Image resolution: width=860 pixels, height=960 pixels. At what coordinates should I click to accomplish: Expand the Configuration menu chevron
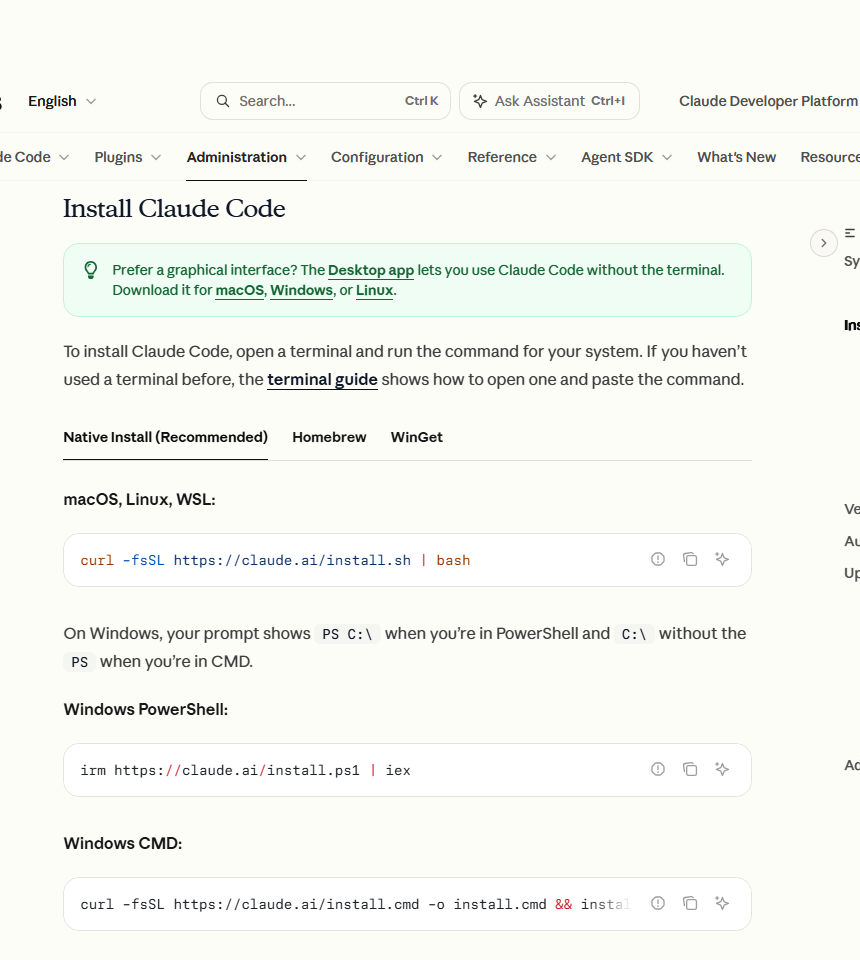click(x=437, y=157)
